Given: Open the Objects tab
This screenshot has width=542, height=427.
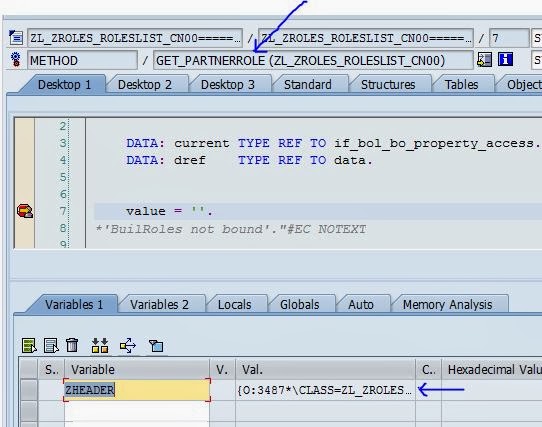Looking at the screenshot, I should (x=522, y=85).
